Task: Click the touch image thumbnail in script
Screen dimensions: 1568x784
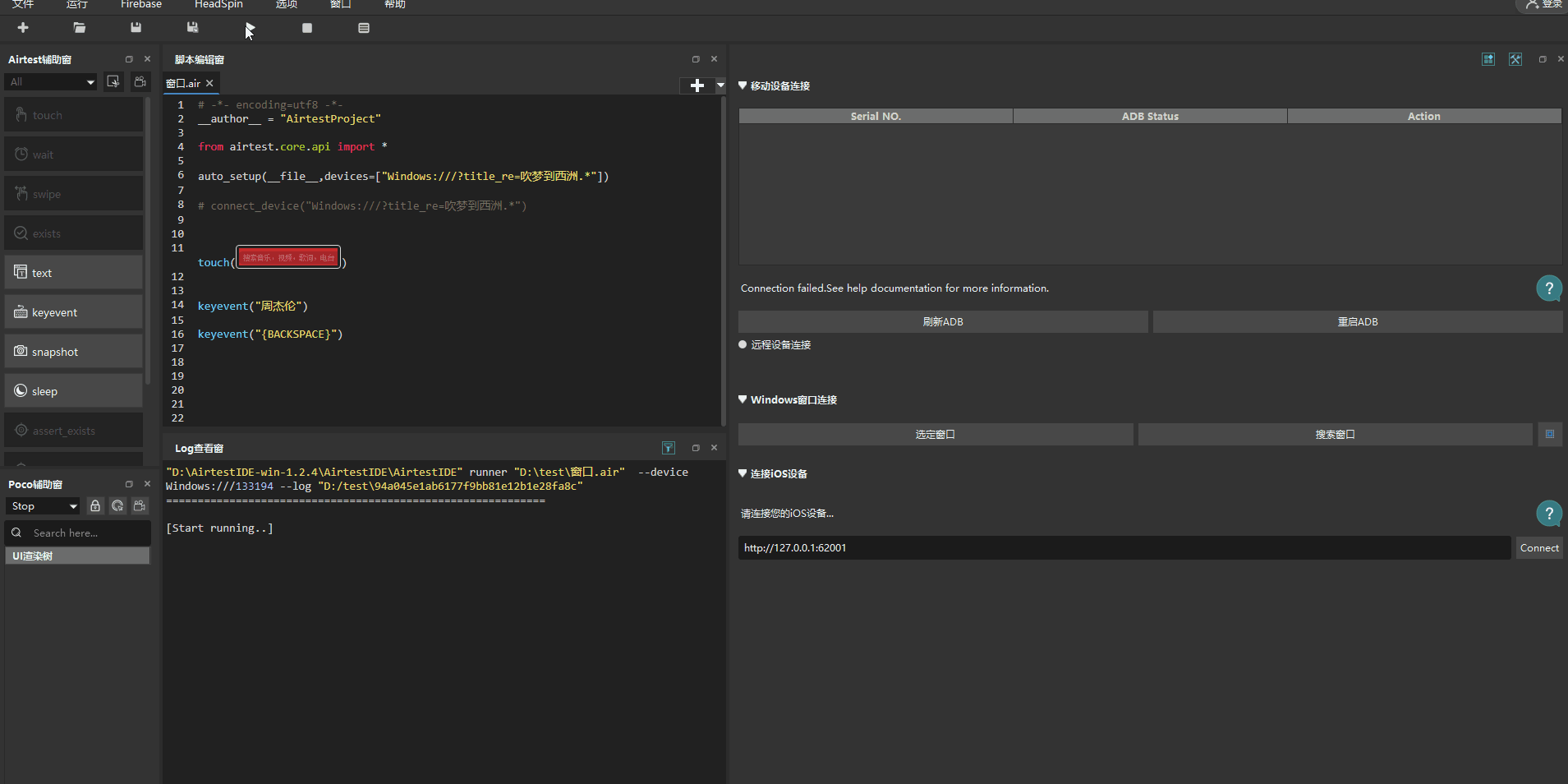Action: (x=288, y=257)
